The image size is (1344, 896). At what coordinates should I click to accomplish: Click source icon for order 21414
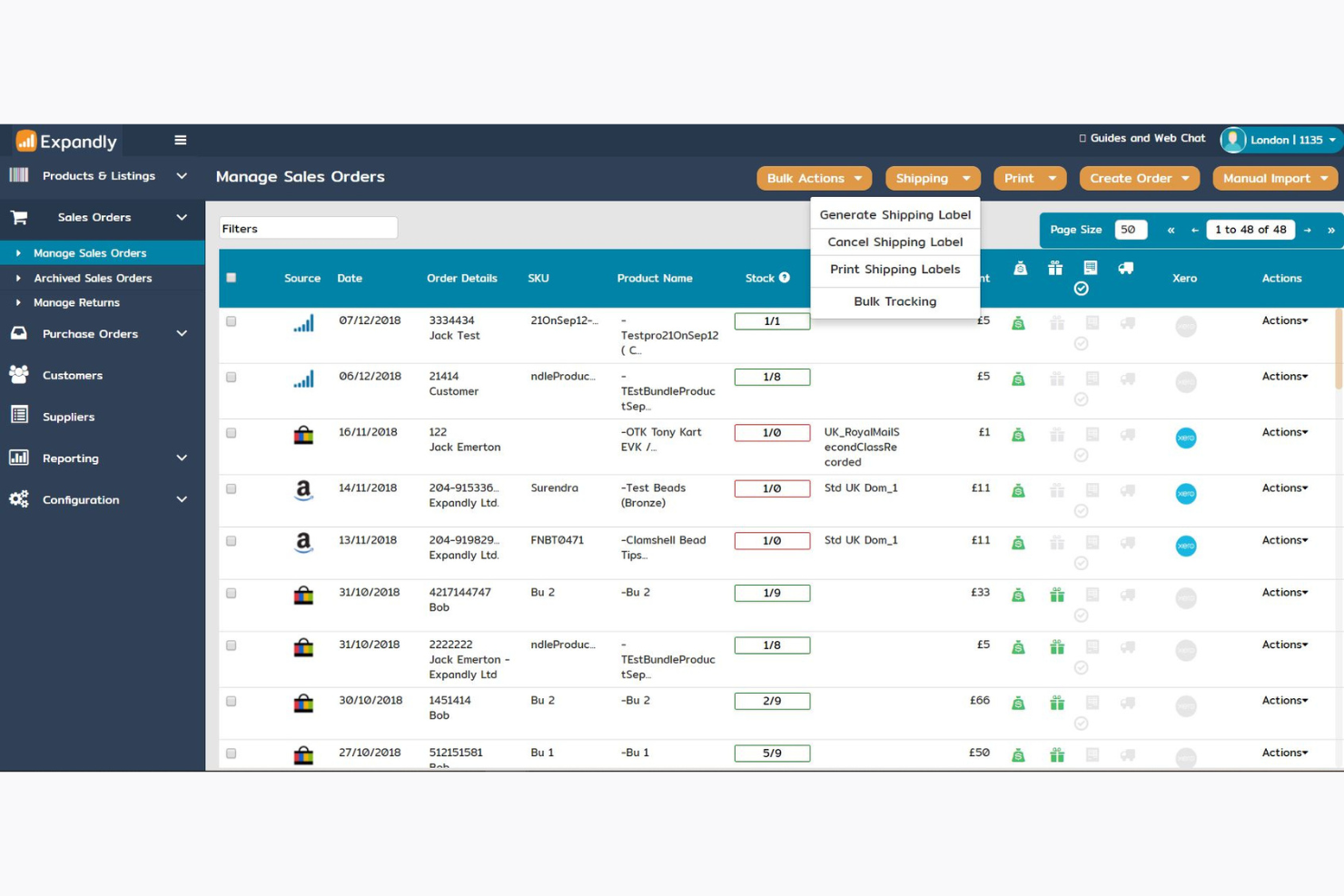(x=303, y=379)
